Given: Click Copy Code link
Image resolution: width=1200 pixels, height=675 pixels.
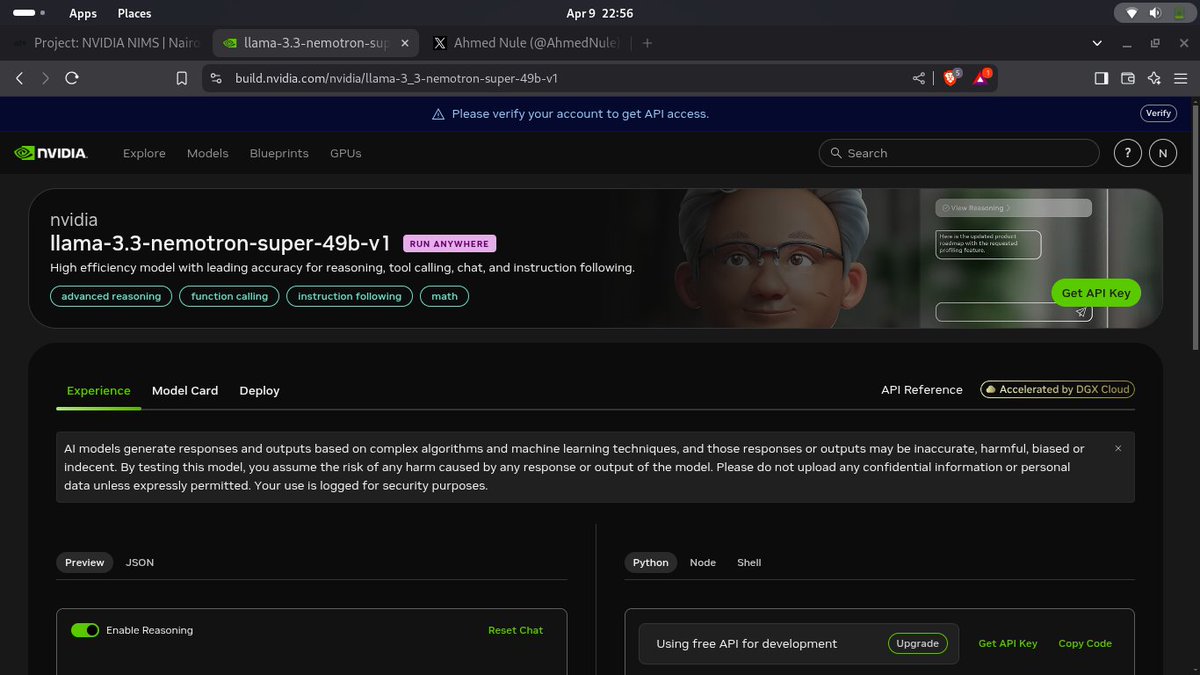Looking at the screenshot, I should 1085,643.
